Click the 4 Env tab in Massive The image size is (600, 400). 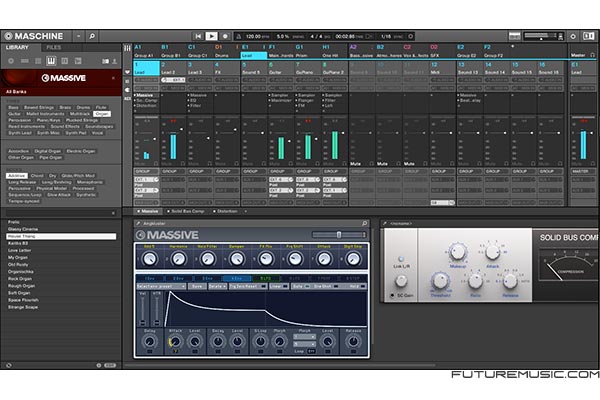click(237, 278)
